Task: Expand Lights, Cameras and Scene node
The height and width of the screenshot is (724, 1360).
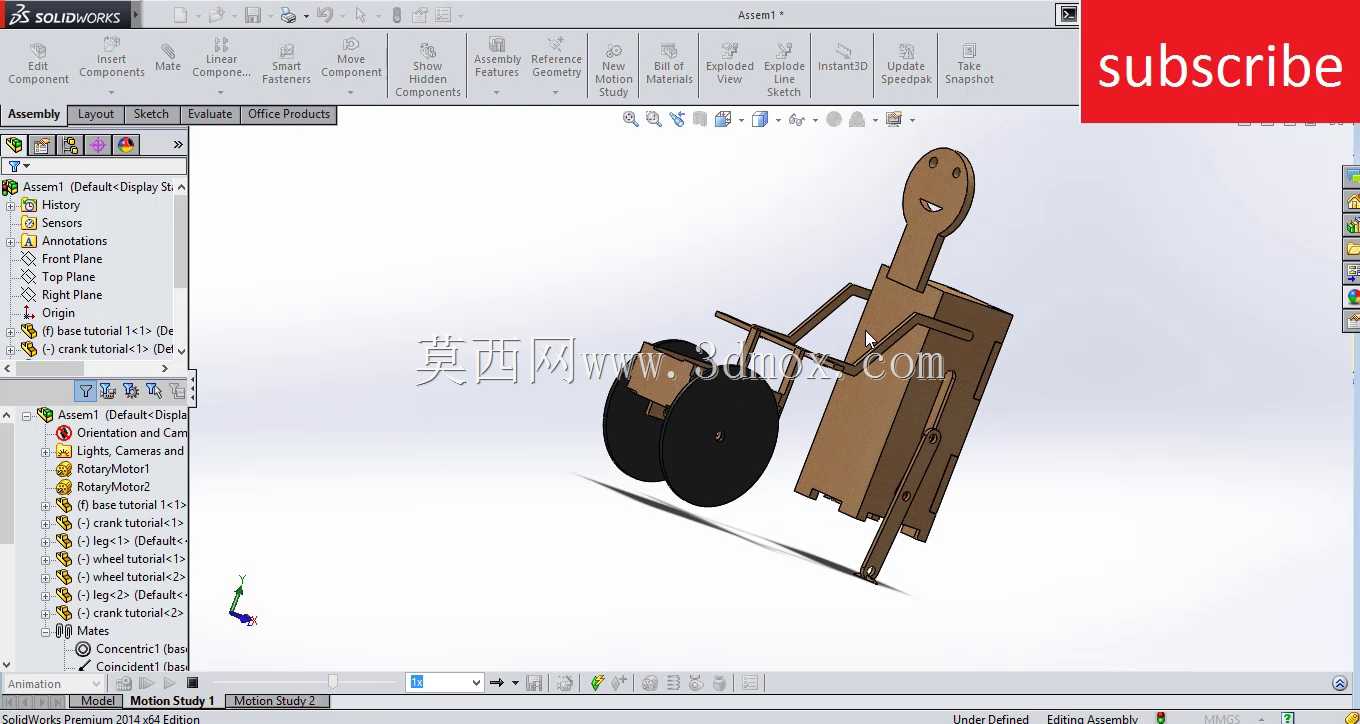Action: tap(45, 451)
